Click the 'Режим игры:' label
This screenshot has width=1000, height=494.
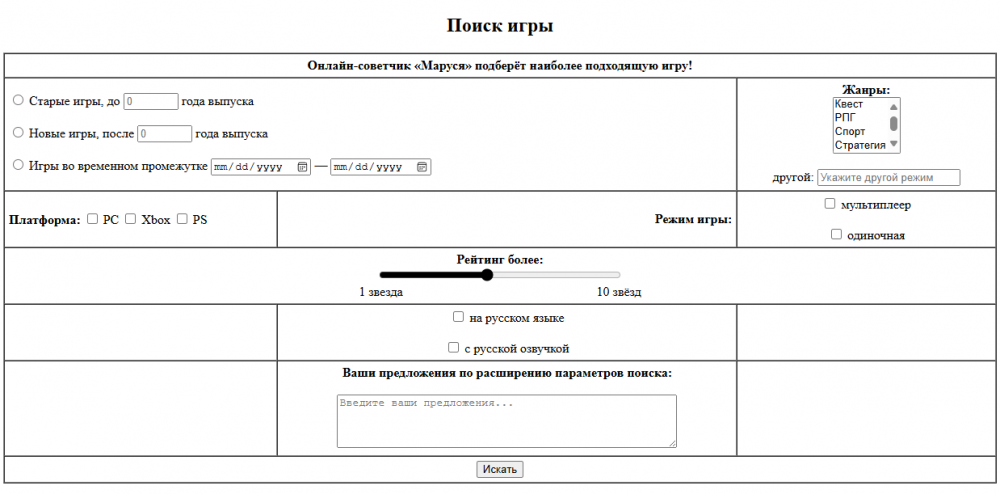click(693, 219)
